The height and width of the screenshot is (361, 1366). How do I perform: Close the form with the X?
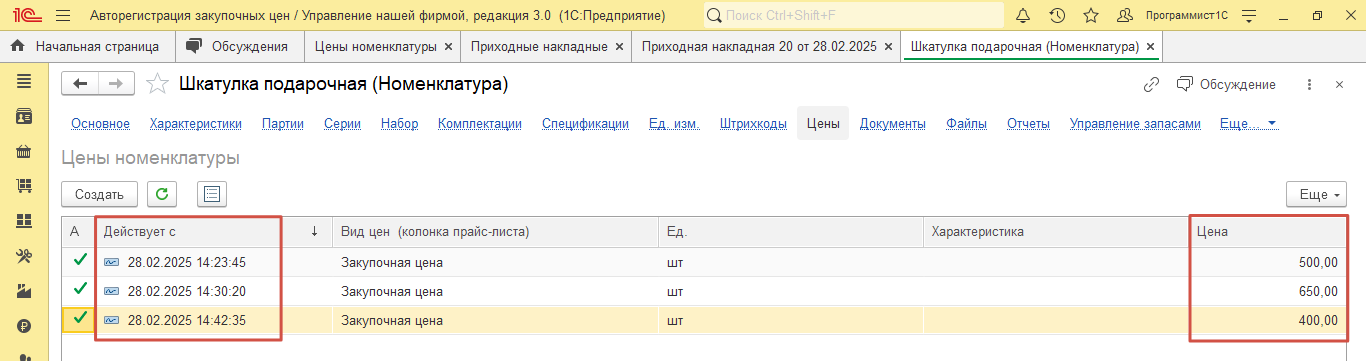(1339, 85)
